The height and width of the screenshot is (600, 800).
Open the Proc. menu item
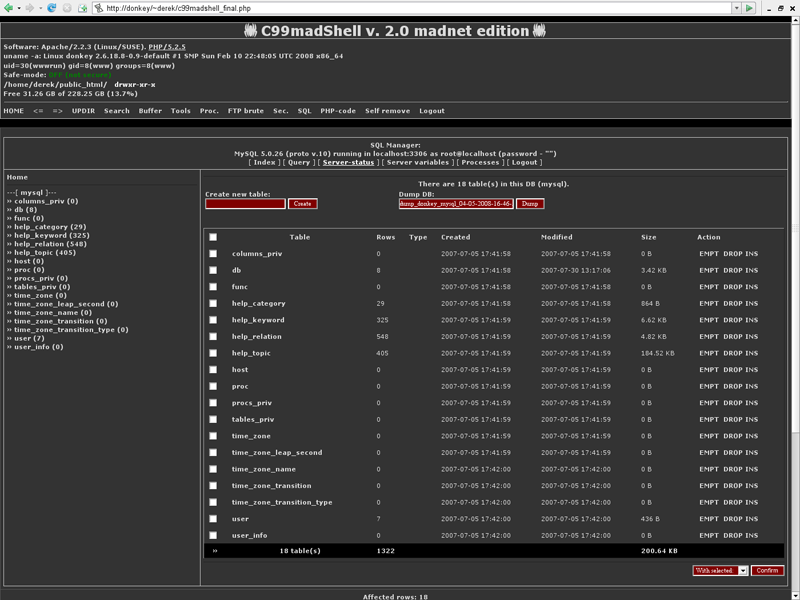tap(209, 111)
